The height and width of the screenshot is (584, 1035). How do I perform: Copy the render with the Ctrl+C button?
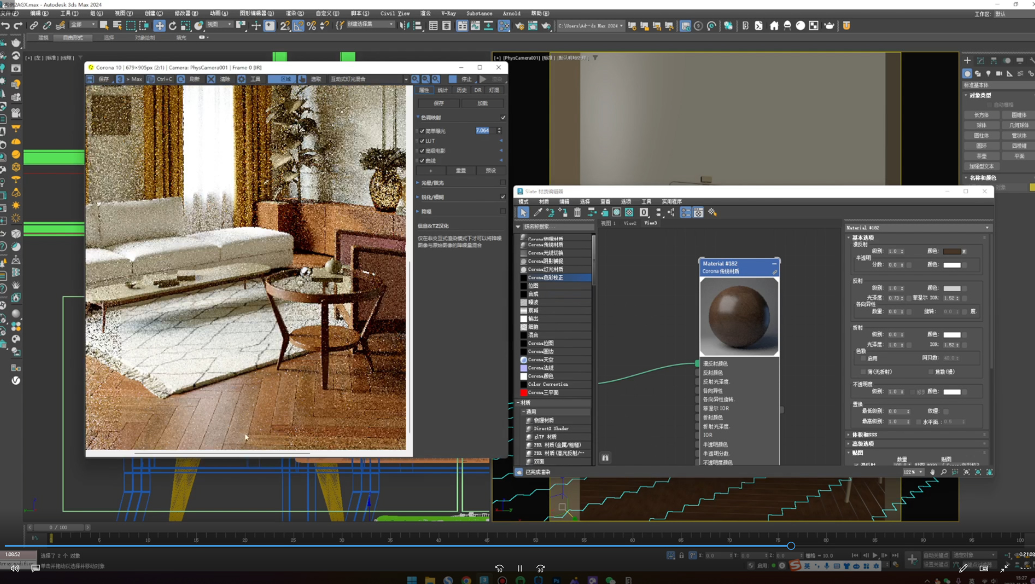[160, 79]
